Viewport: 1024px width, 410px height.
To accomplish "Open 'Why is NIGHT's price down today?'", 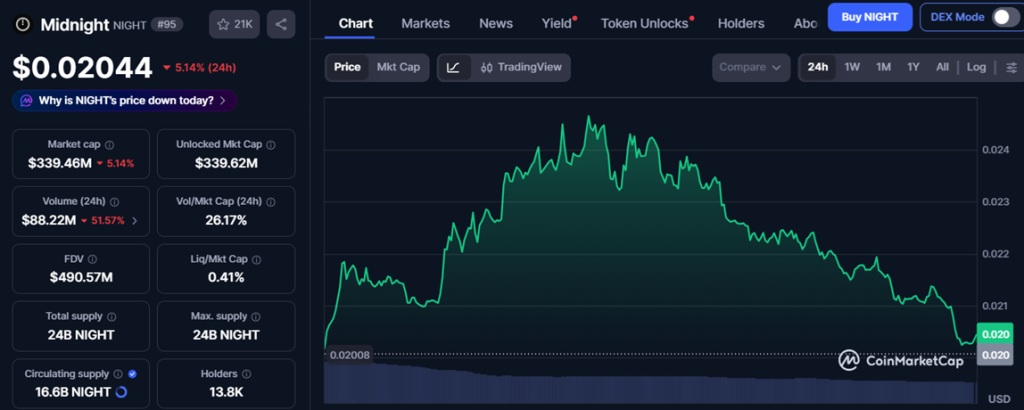I will 125,101.
